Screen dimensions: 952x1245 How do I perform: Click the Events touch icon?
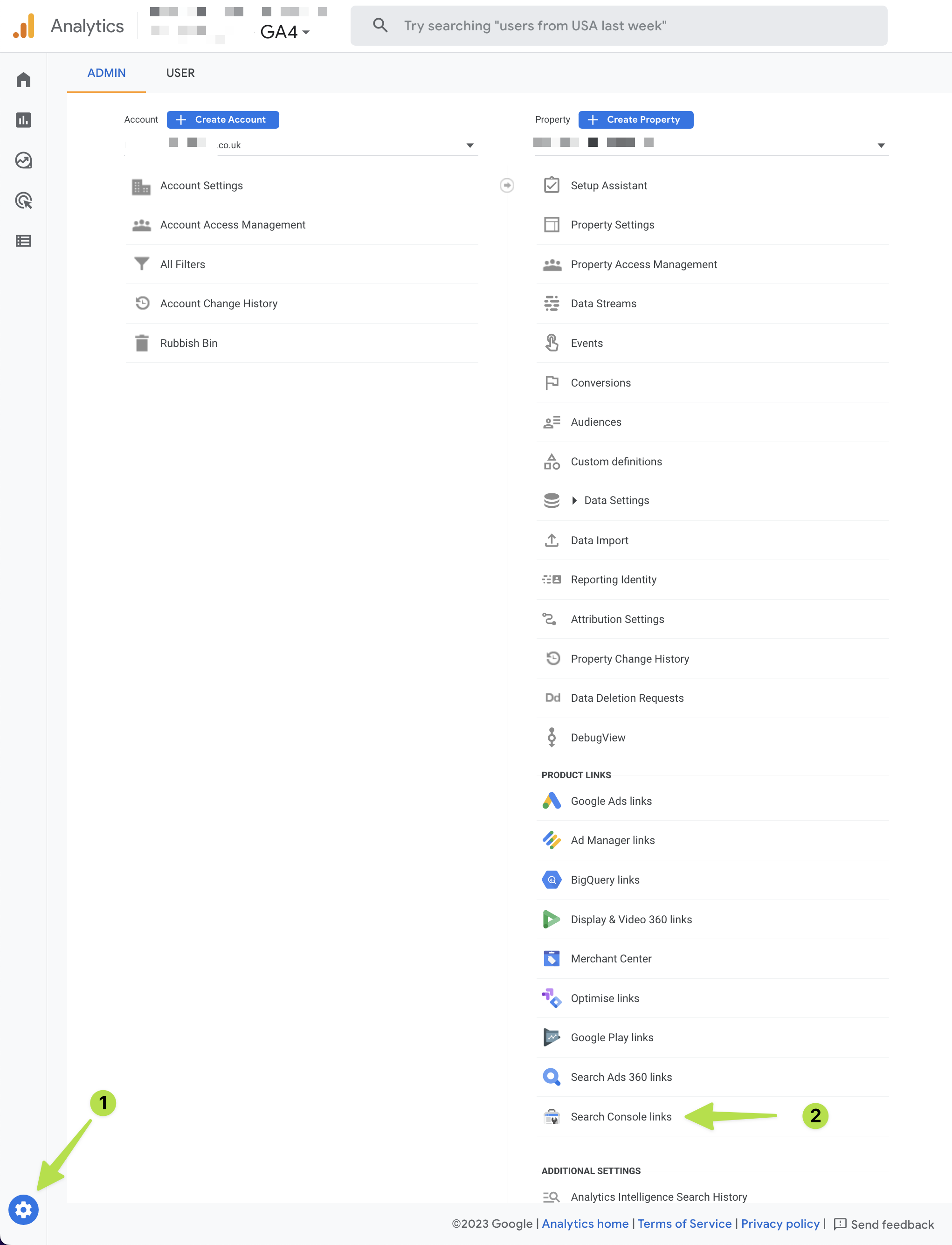click(x=552, y=343)
